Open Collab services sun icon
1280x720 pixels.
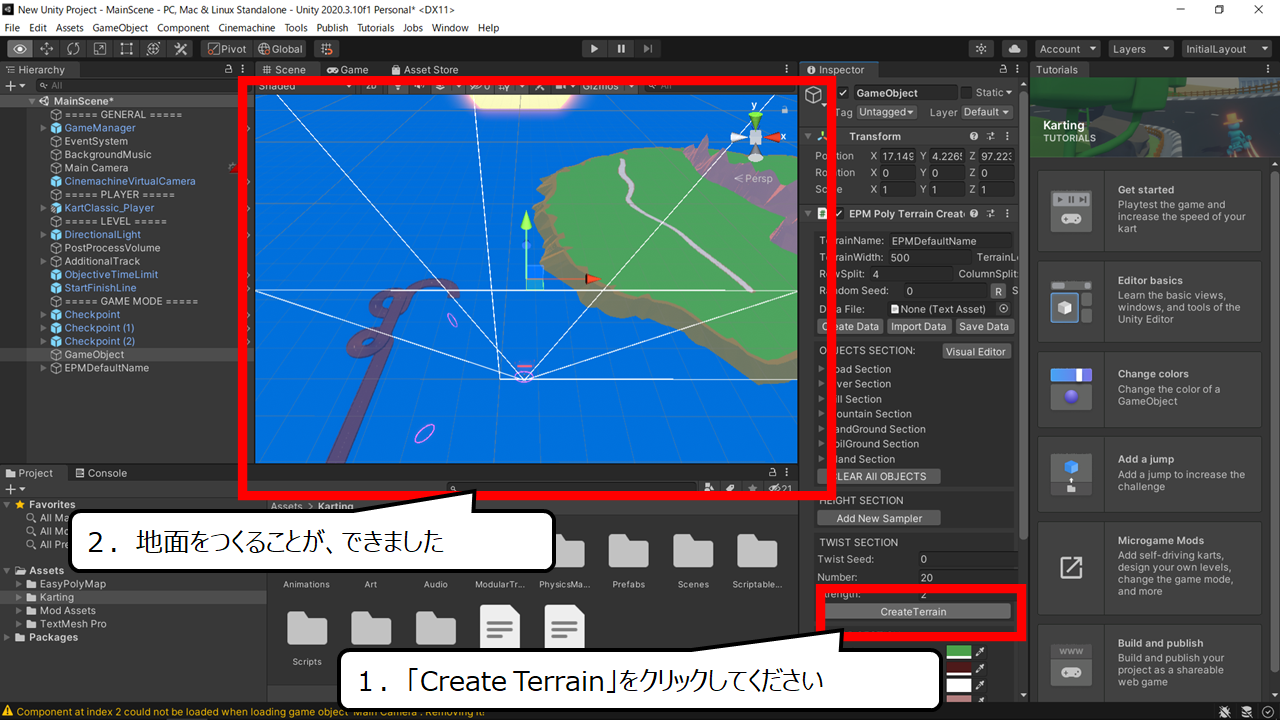[982, 48]
